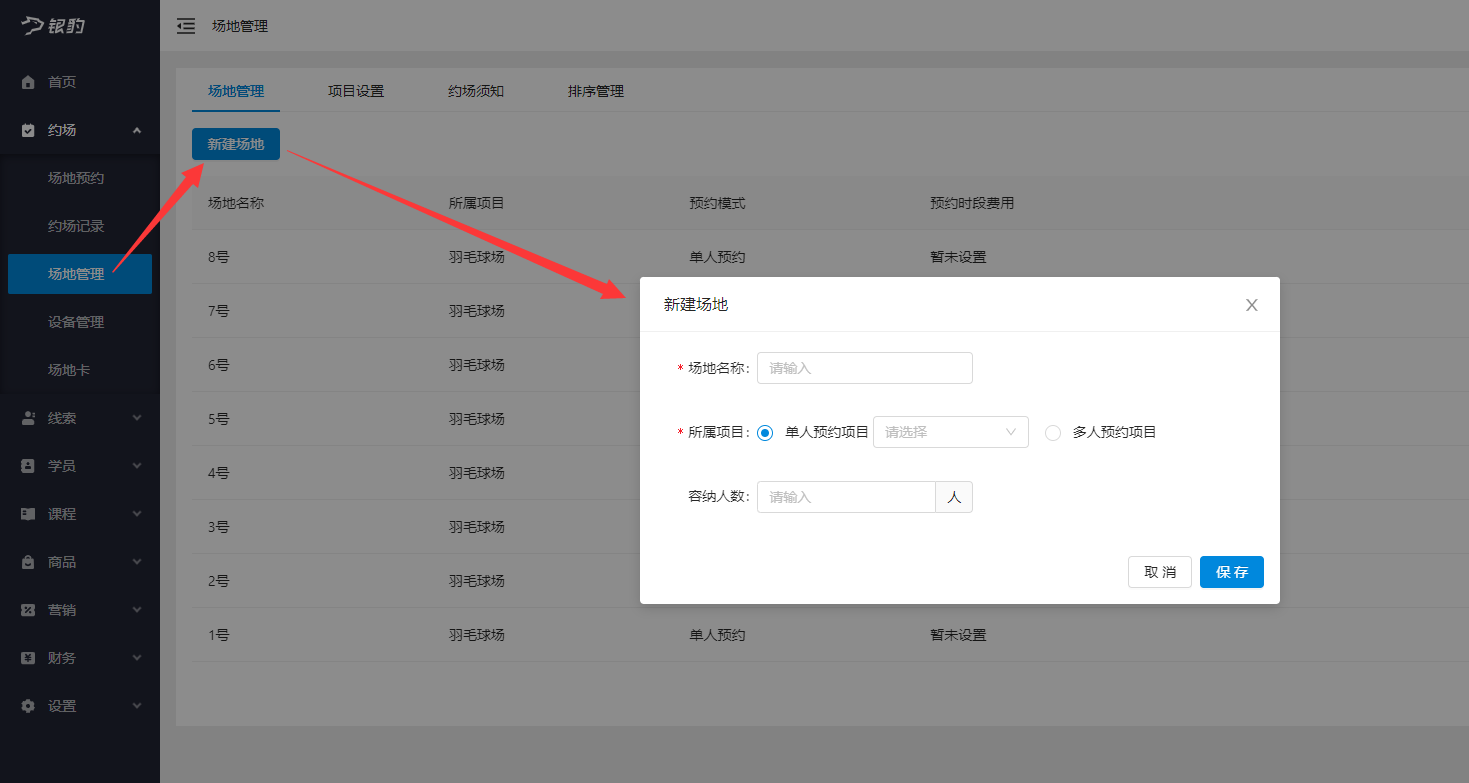Select the 单人预约项目 radio button
1469x783 pixels.
(x=765, y=432)
